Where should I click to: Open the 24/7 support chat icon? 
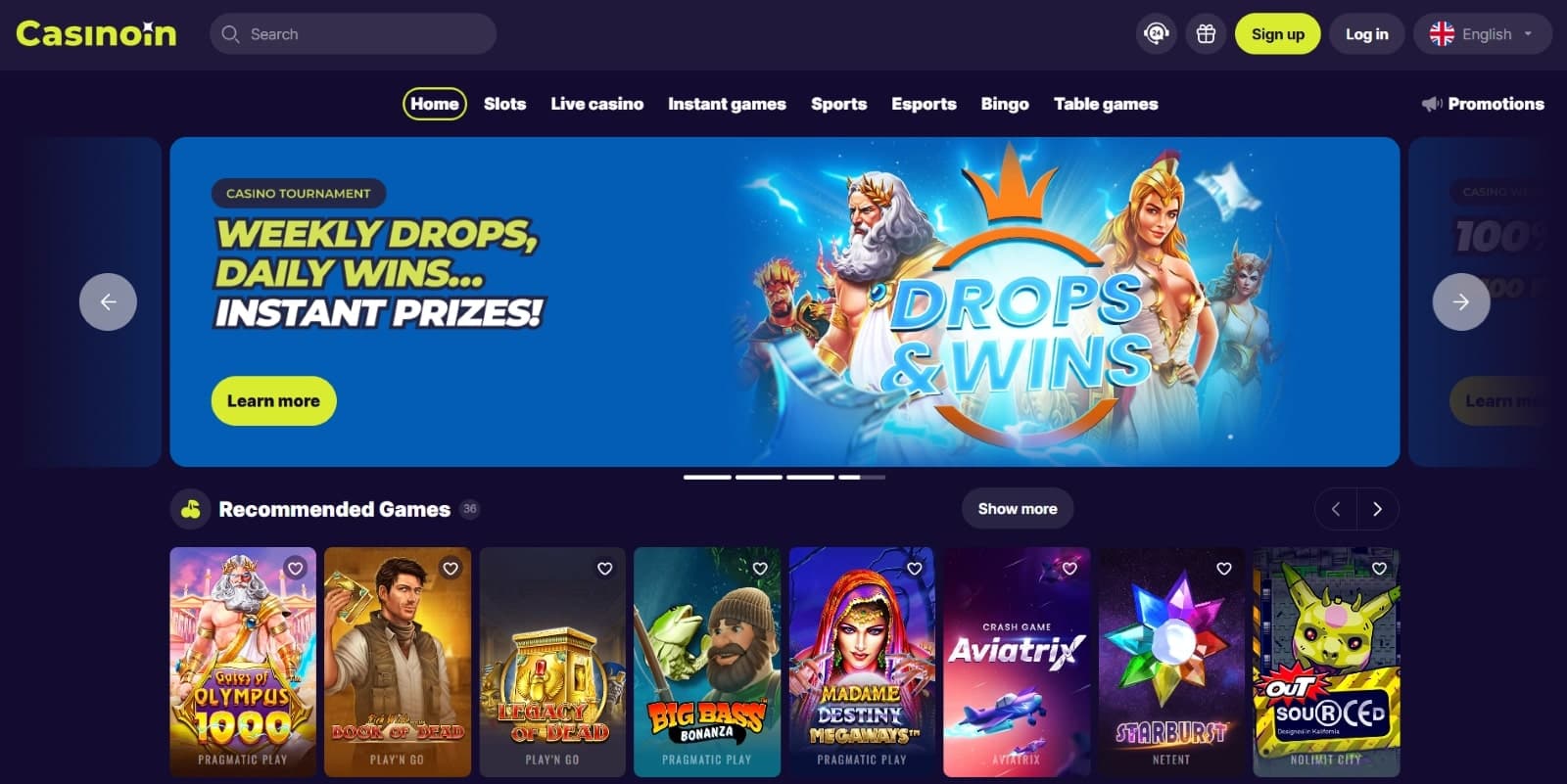(1157, 34)
